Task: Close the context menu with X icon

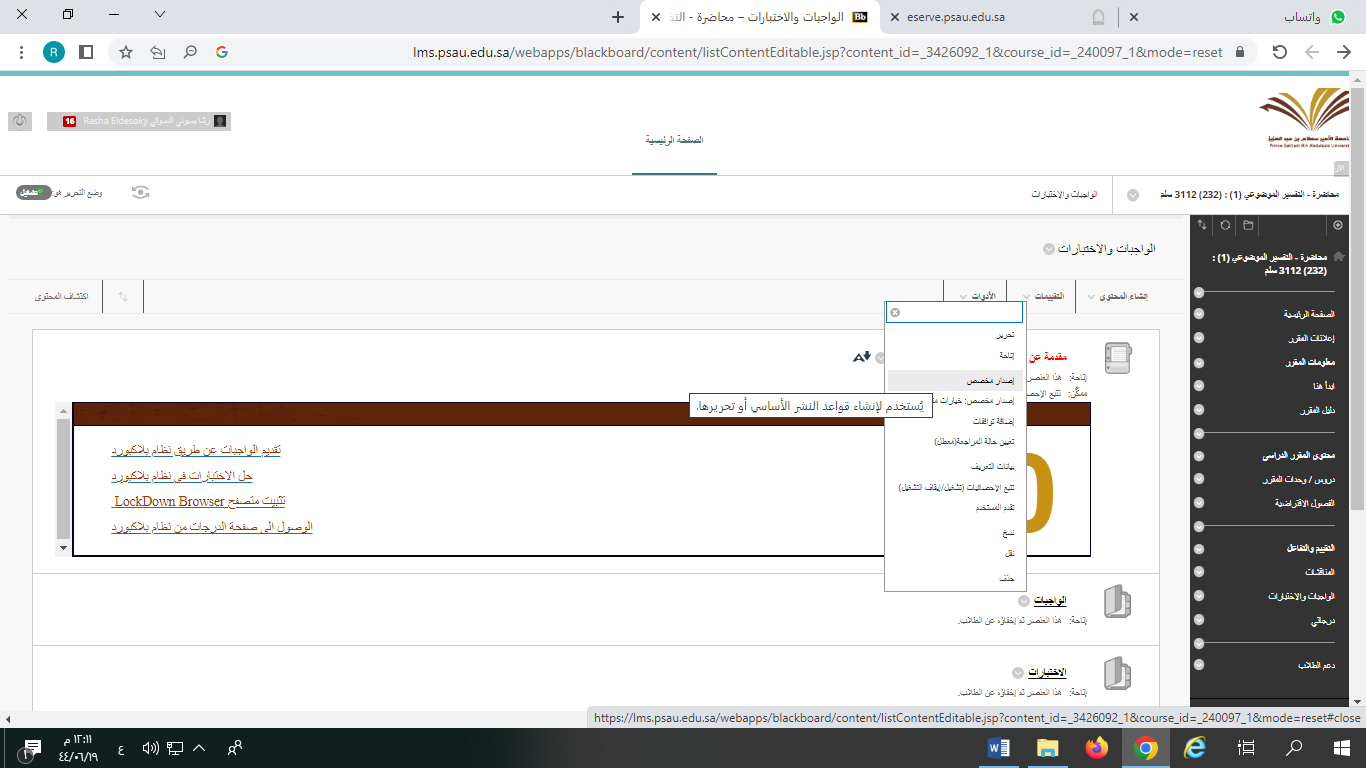Action: 895,312
